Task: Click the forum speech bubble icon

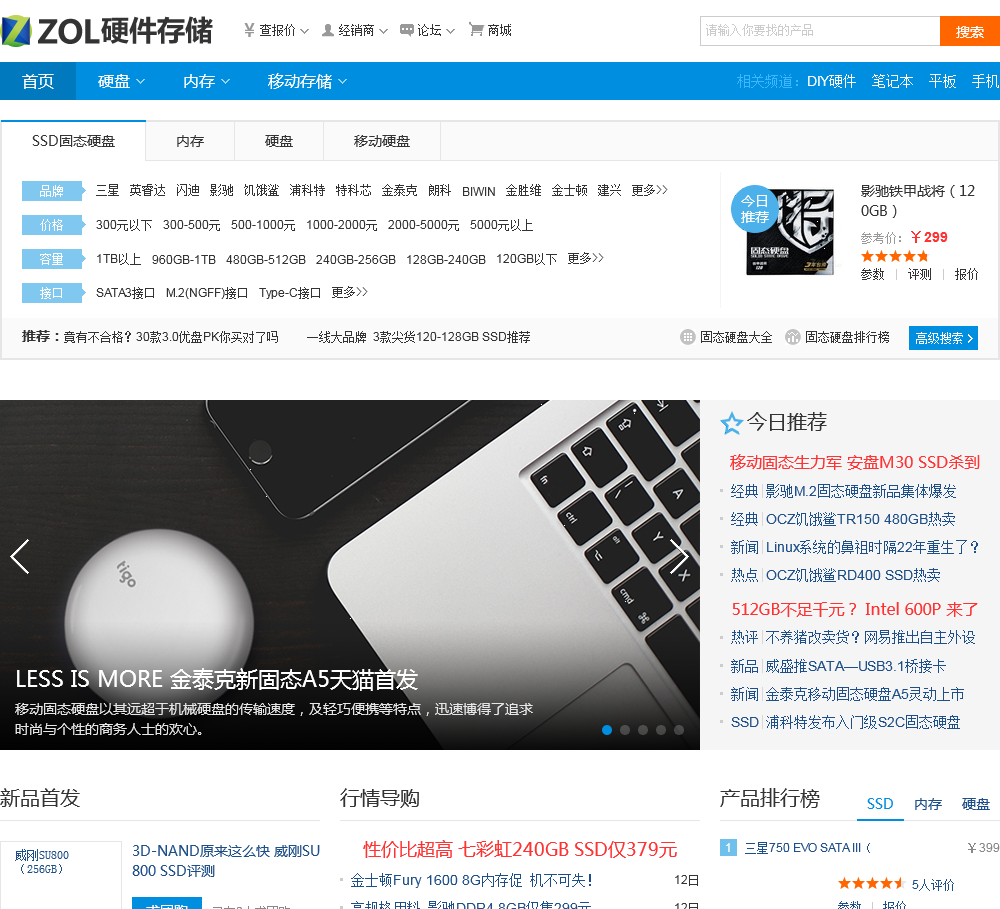Action: [x=406, y=30]
